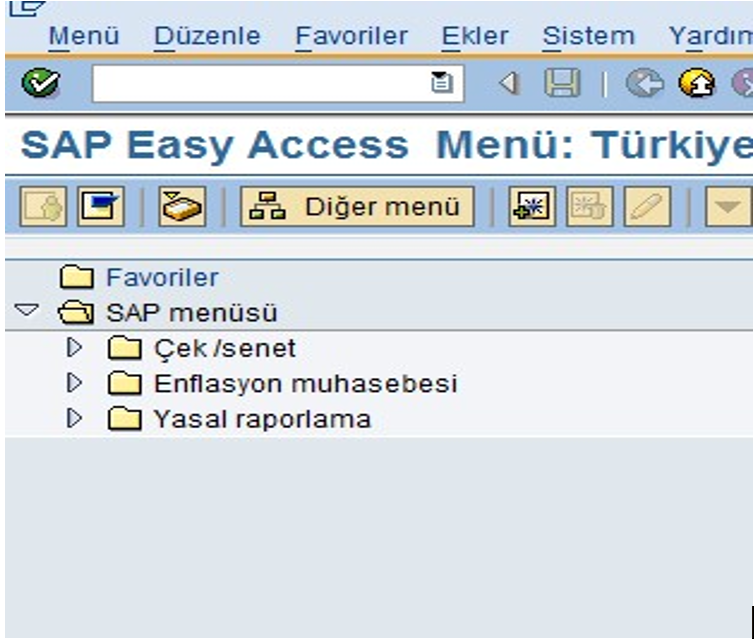Open the Düzenle menu
The image size is (756, 642).
[207, 36]
